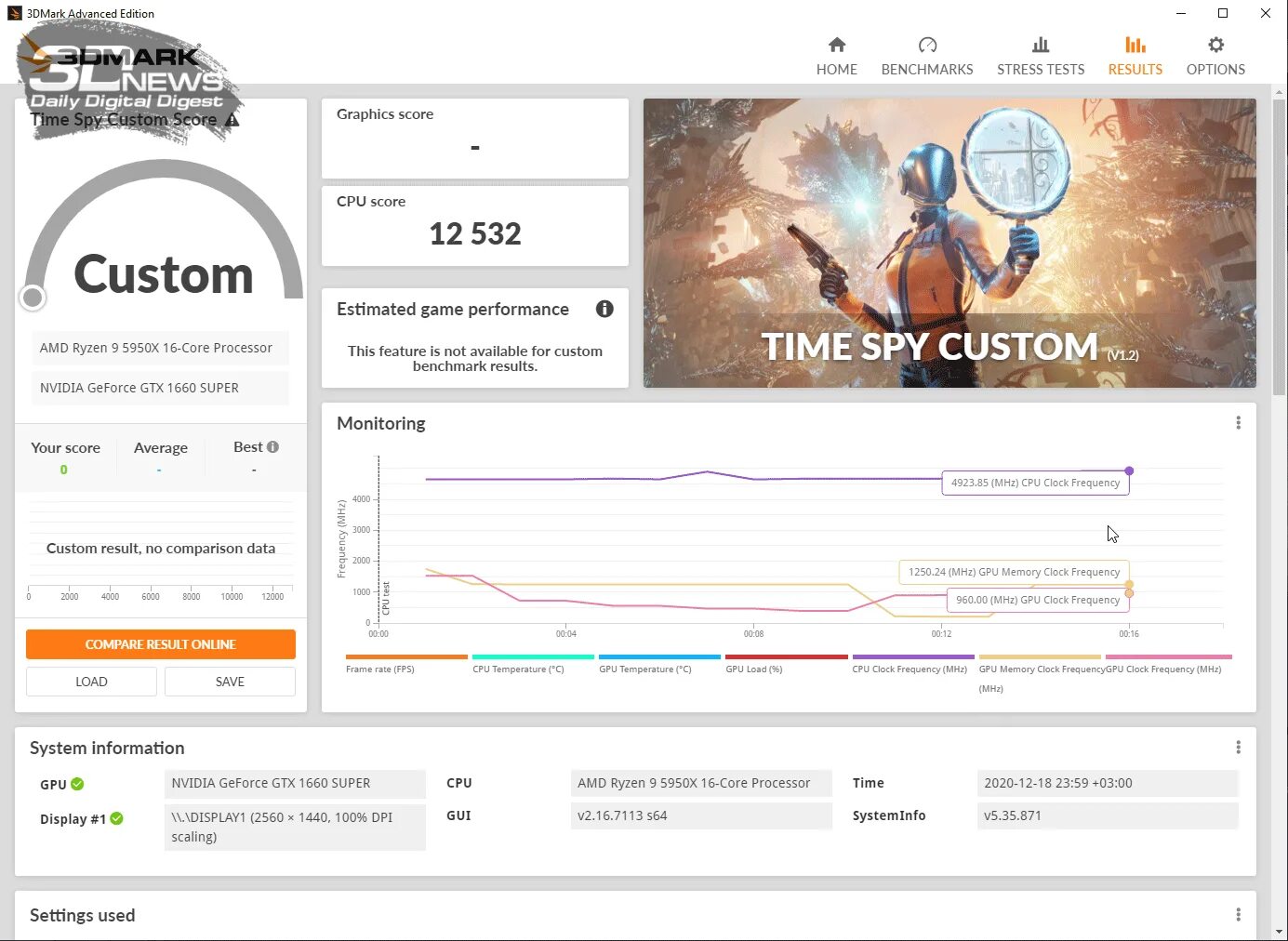The width and height of the screenshot is (1288, 941).
Task: Open Settings used three-dot menu
Action: (x=1238, y=915)
